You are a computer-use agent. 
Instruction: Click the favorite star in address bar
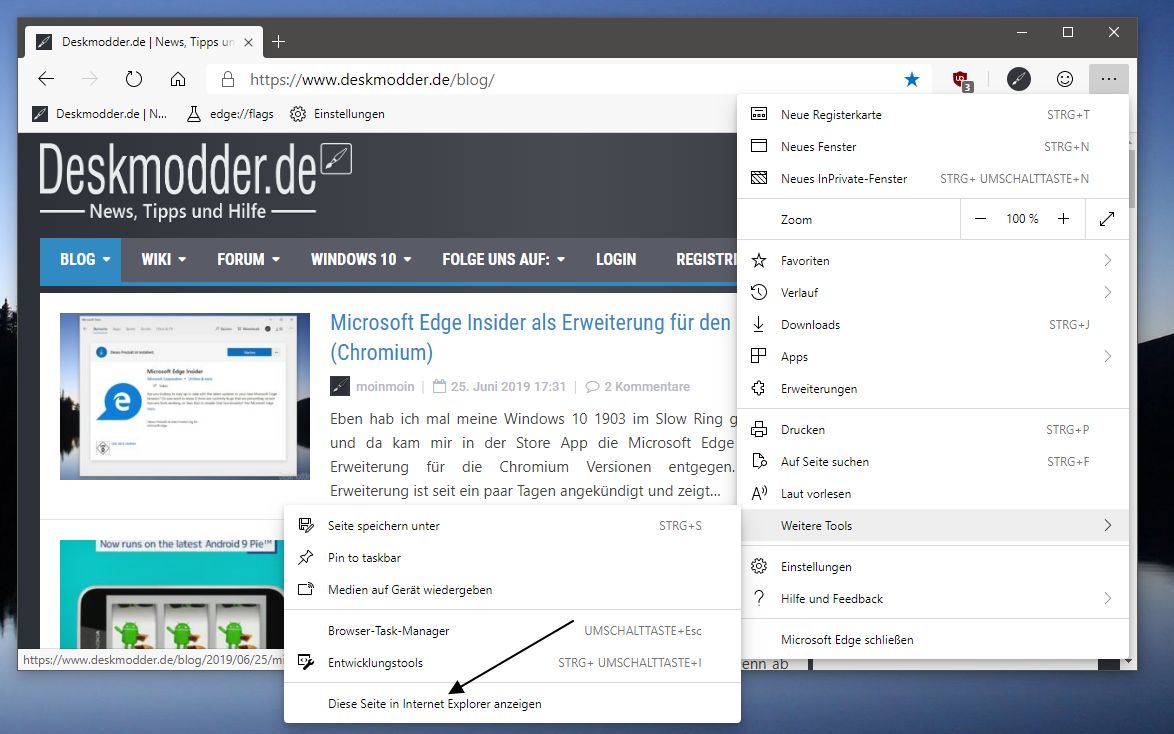coord(912,79)
